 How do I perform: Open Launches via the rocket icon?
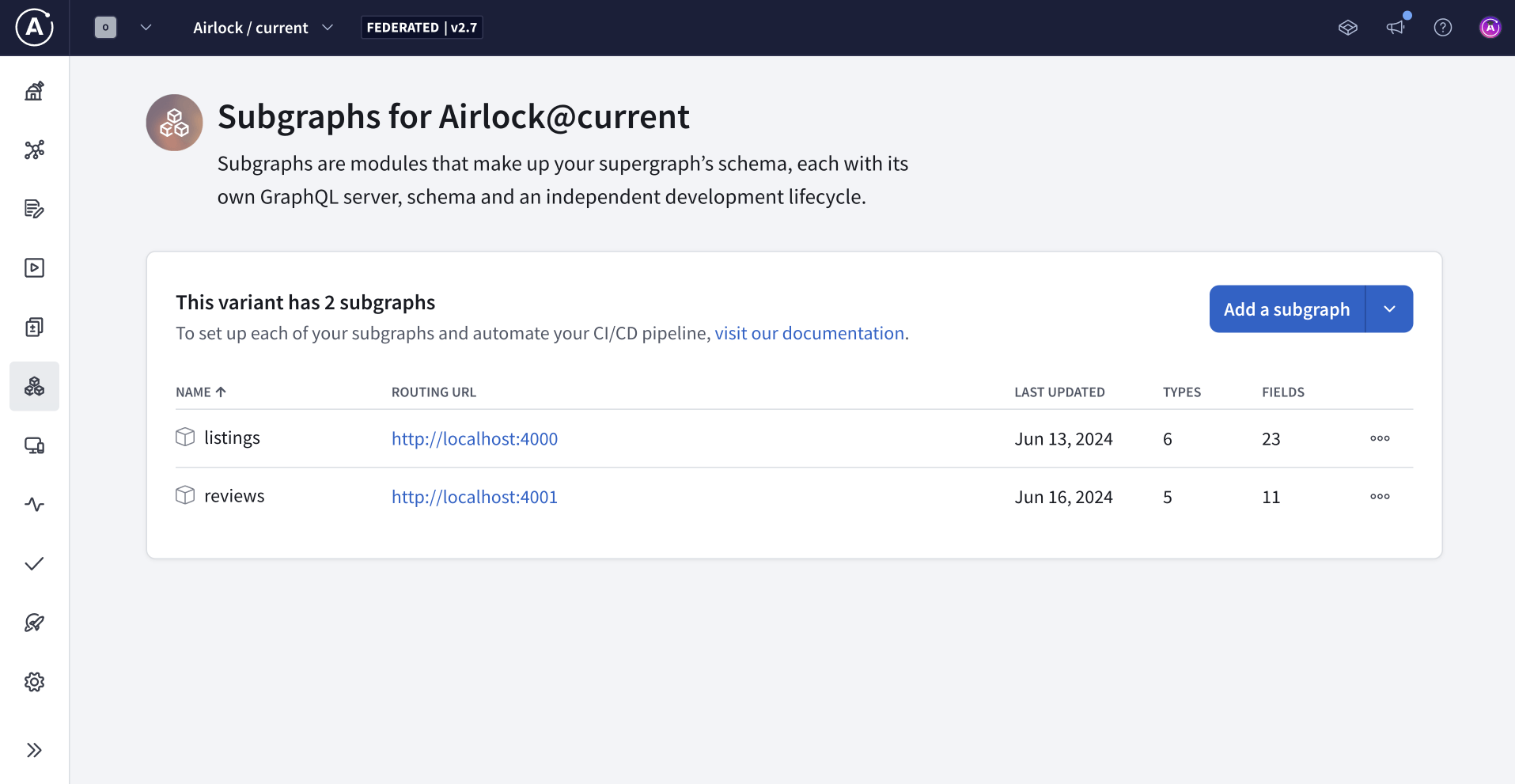pos(34,623)
